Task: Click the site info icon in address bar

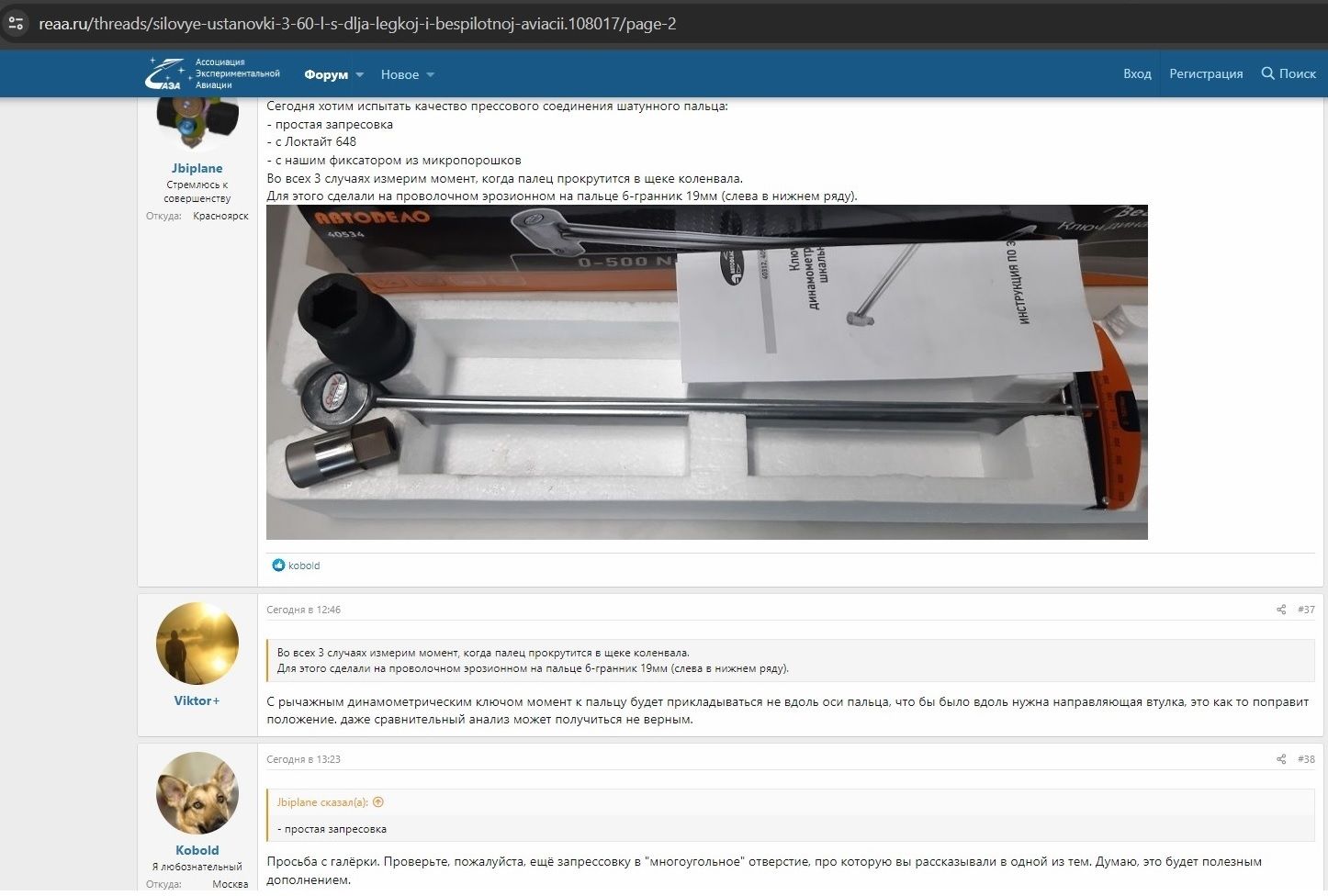Action: pos(16,24)
